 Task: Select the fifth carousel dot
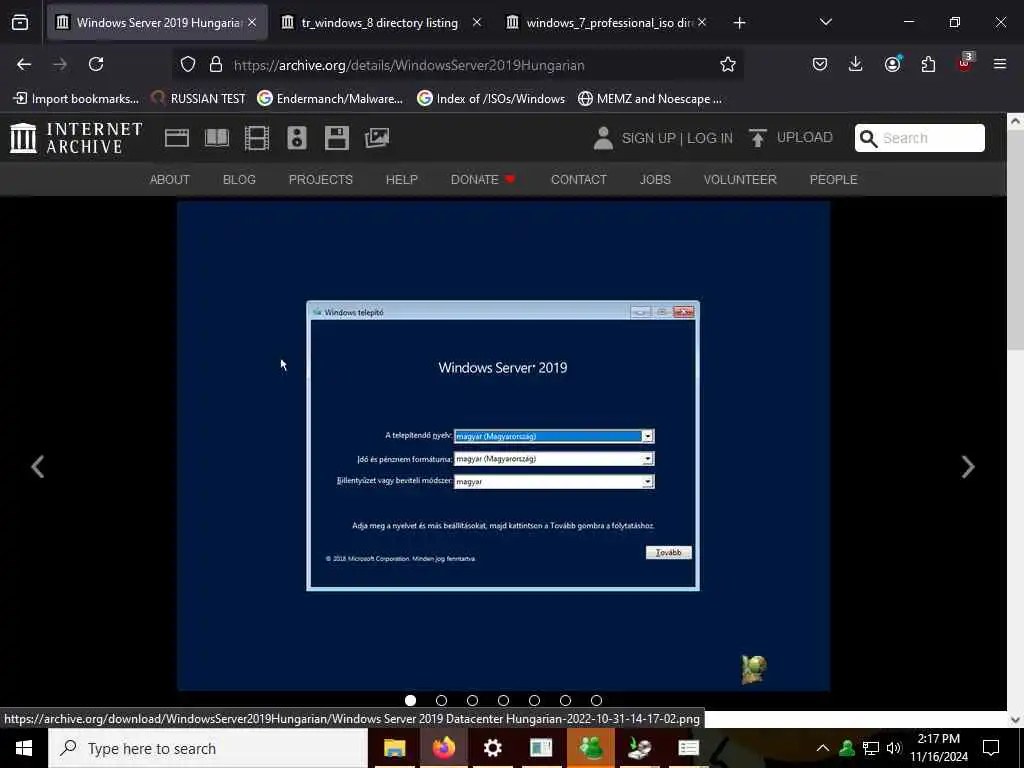(534, 700)
